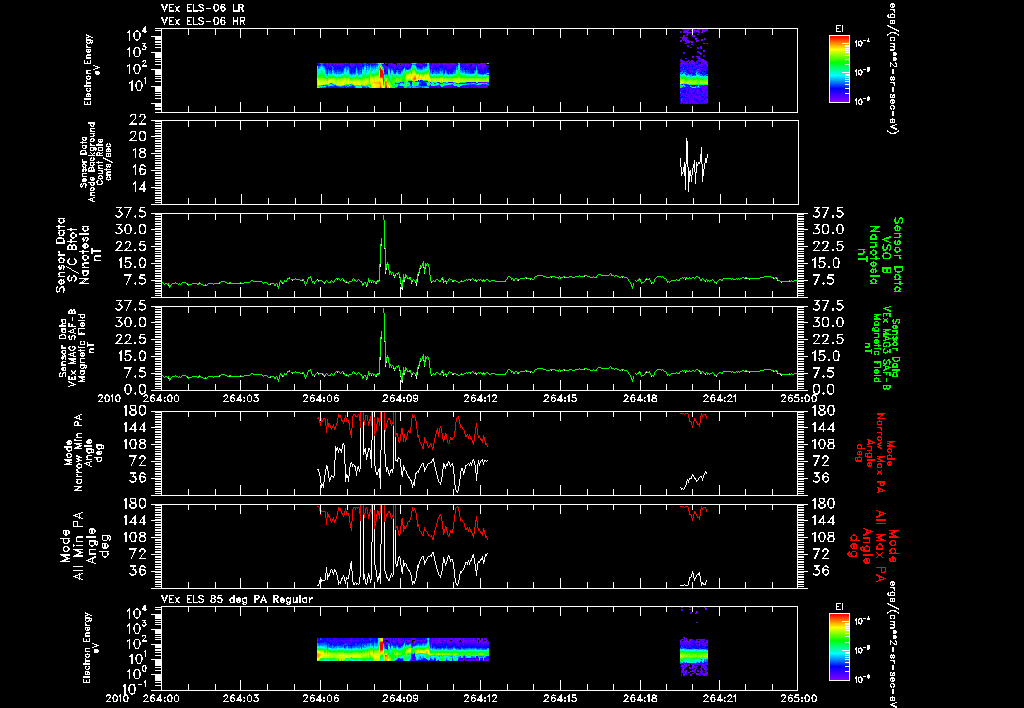Click the white "VEx MAG SAF-B Magnetic Field" label

77,346
